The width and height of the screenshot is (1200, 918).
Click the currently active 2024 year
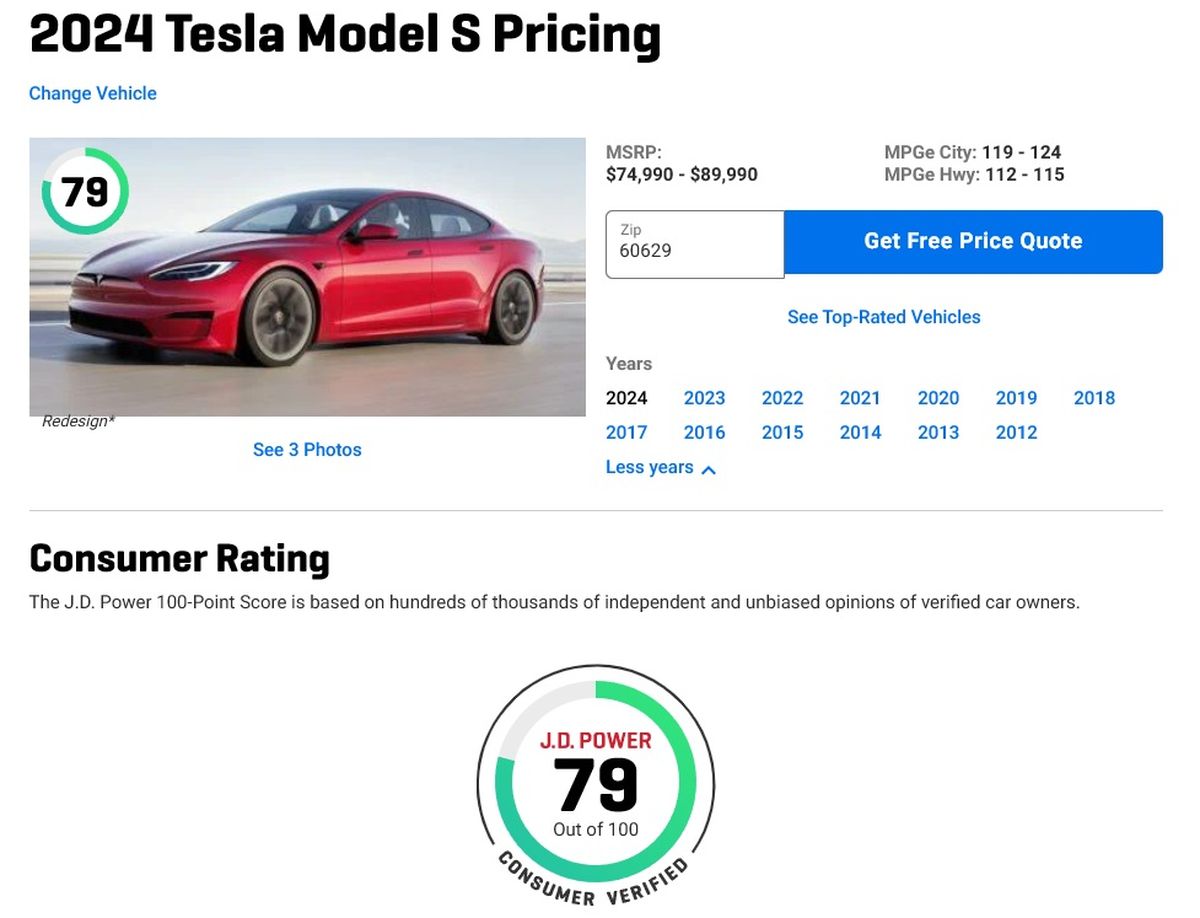pos(627,398)
